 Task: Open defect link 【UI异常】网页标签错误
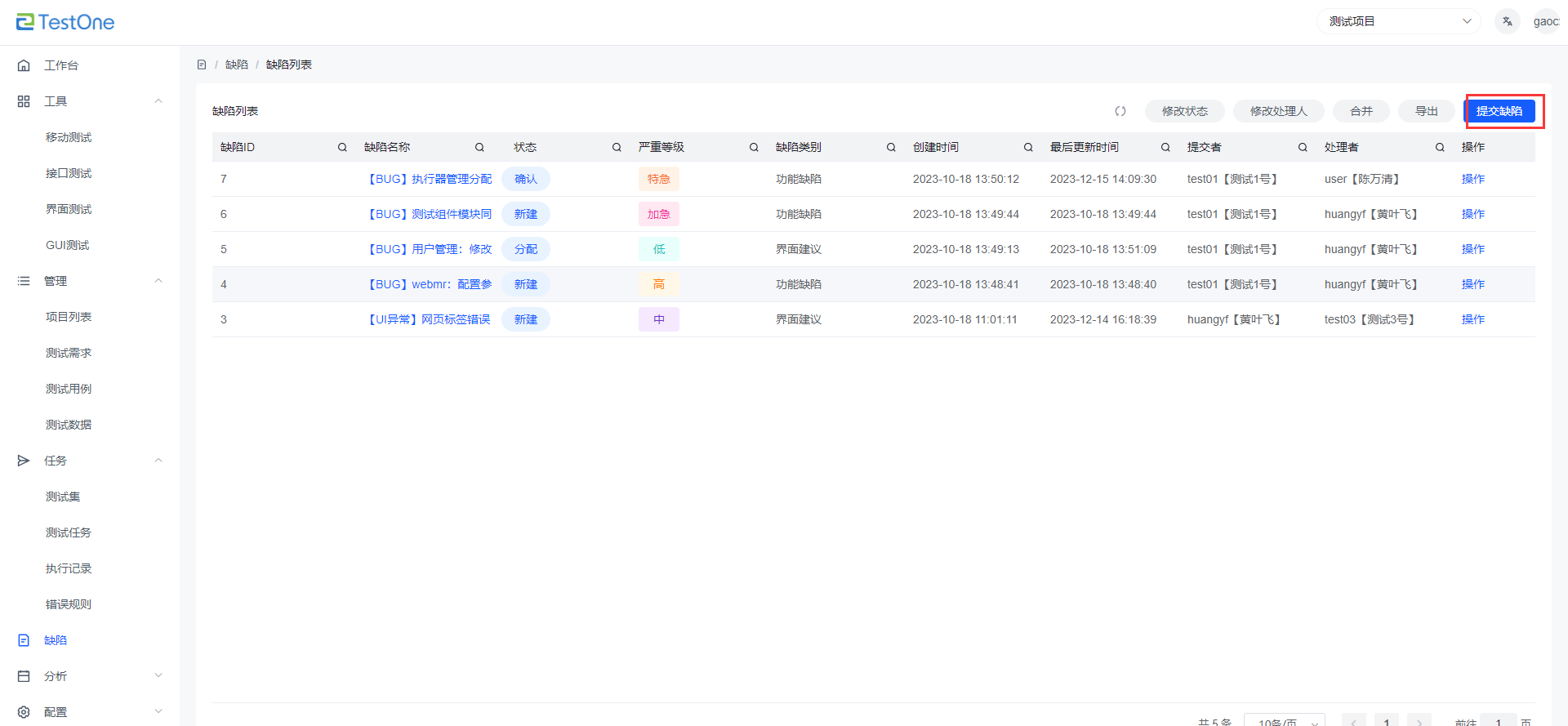428,319
